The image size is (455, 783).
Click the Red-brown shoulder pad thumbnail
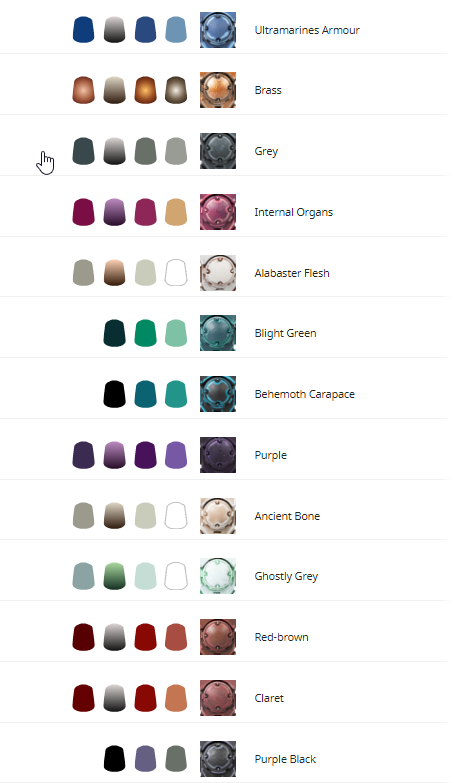(218, 637)
